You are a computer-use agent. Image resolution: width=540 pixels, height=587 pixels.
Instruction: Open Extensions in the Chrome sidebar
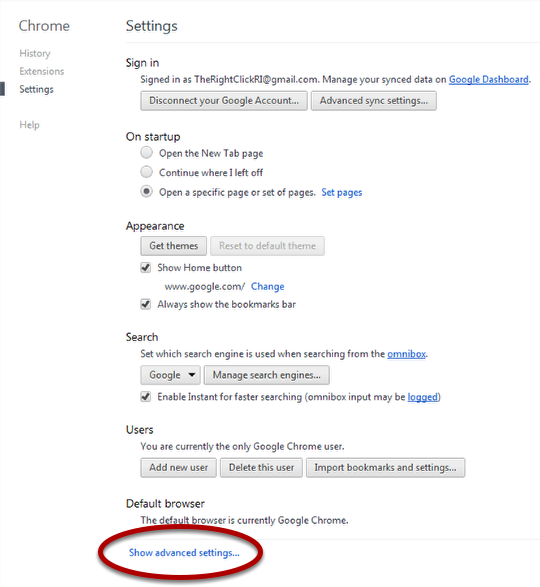pos(42,71)
